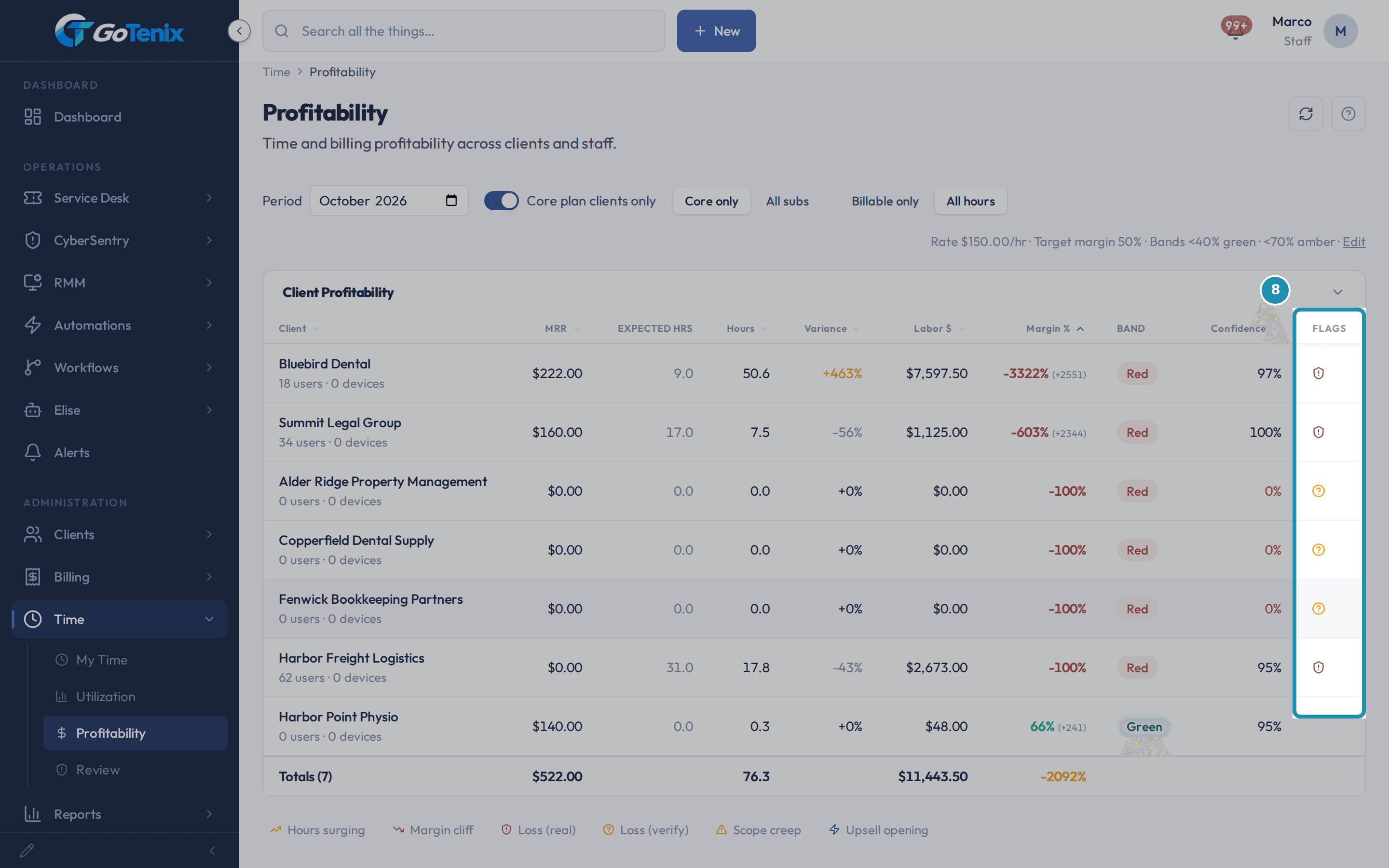Open the Dashboard page

click(x=120, y=117)
